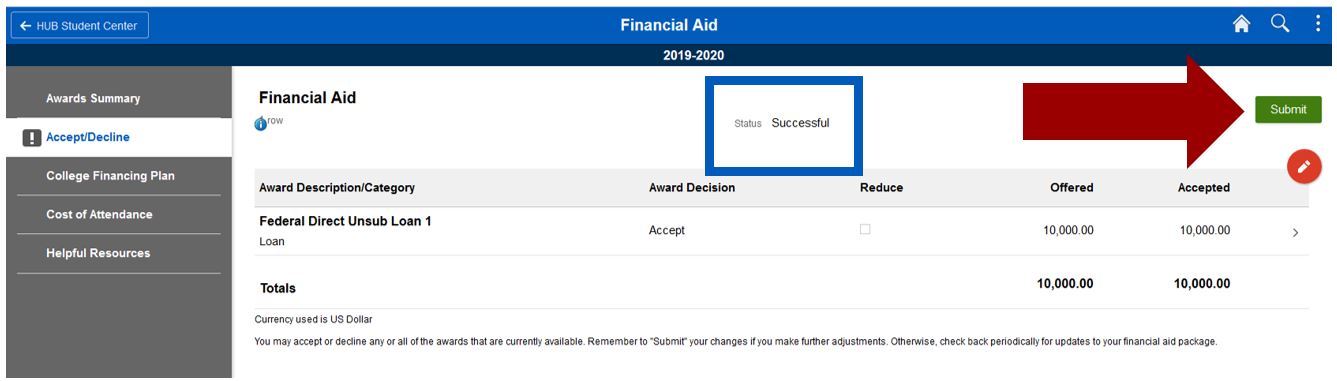Screen dimensions: 1337x381
Task: Click the blue information icon
Action: pyautogui.click(x=261, y=124)
